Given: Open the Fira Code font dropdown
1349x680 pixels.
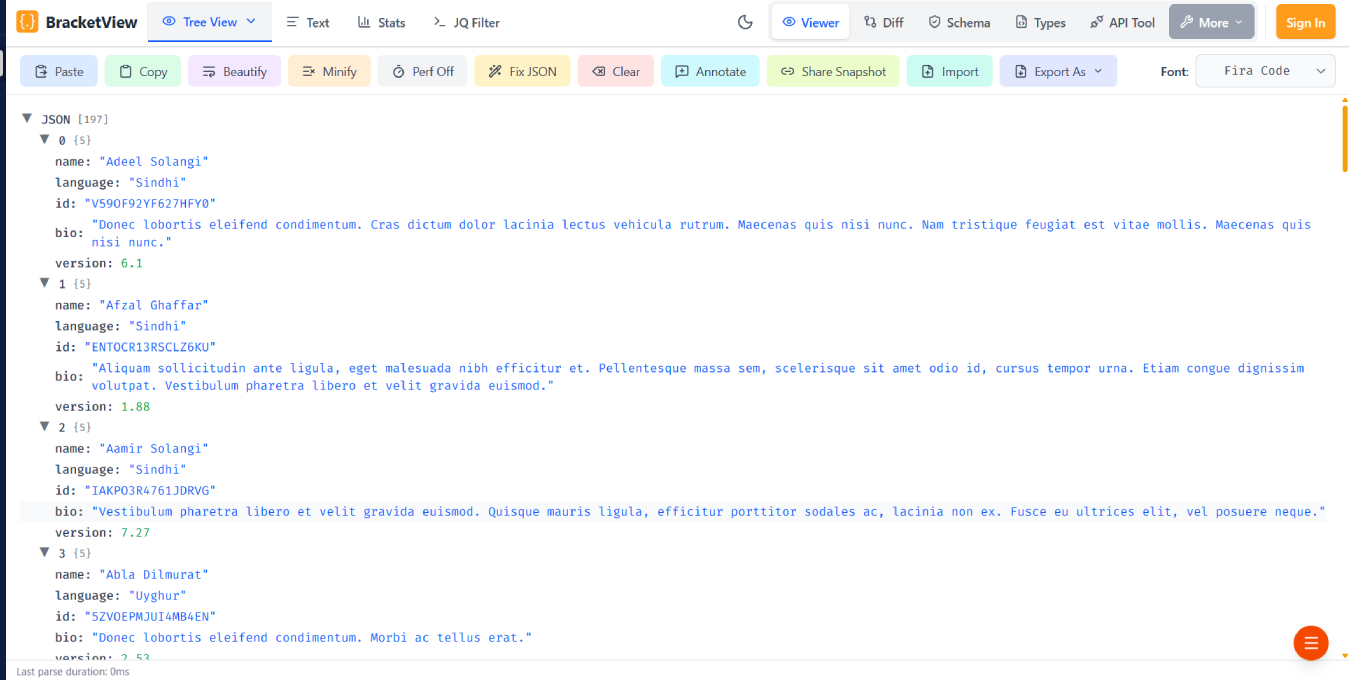Looking at the screenshot, I should (1265, 71).
